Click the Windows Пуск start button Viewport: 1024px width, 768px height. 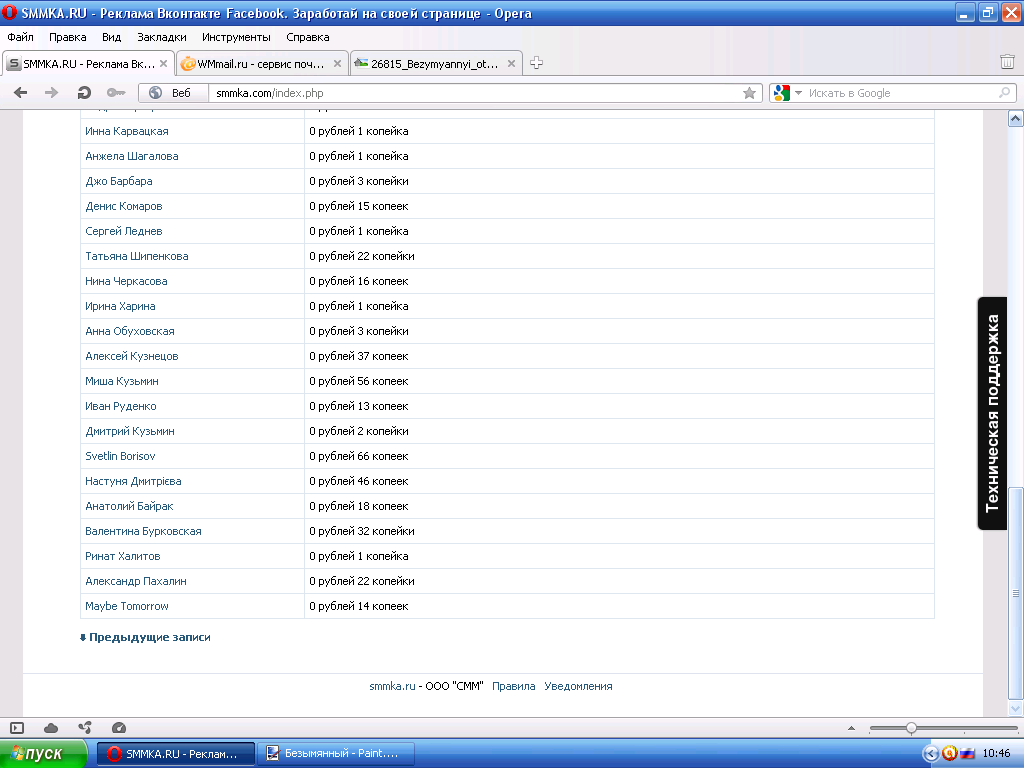43,754
